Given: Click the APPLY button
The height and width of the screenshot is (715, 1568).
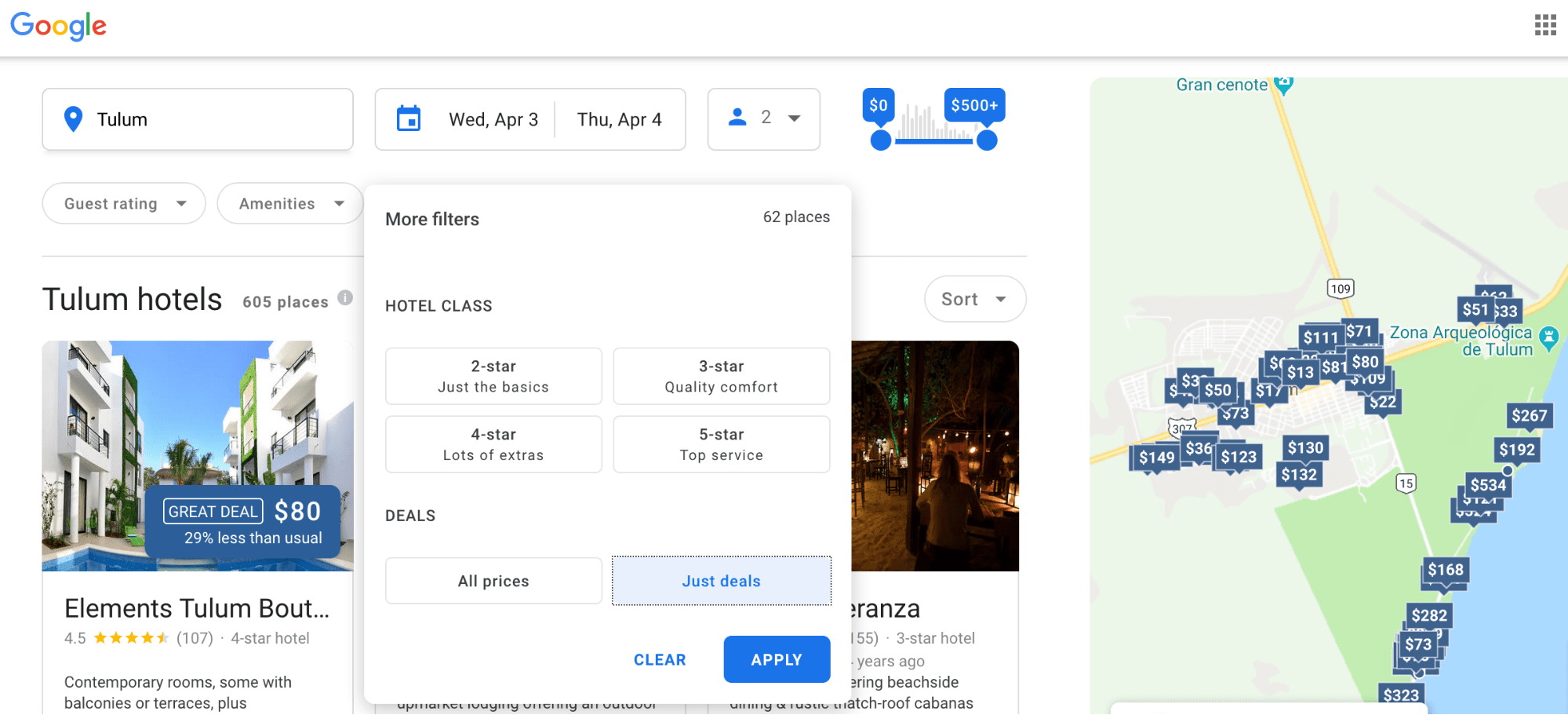Looking at the screenshot, I should click(x=777, y=659).
